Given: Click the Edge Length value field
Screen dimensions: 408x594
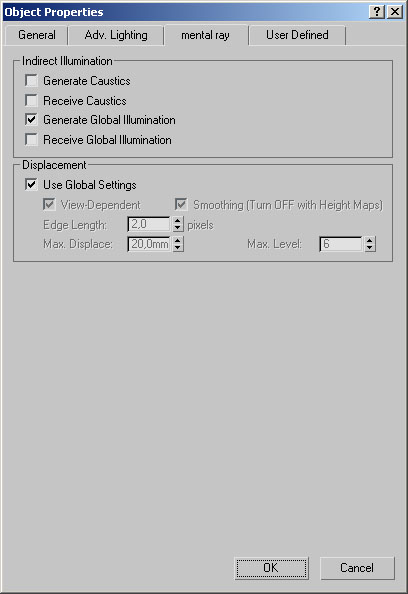Looking at the screenshot, I should point(149,224).
